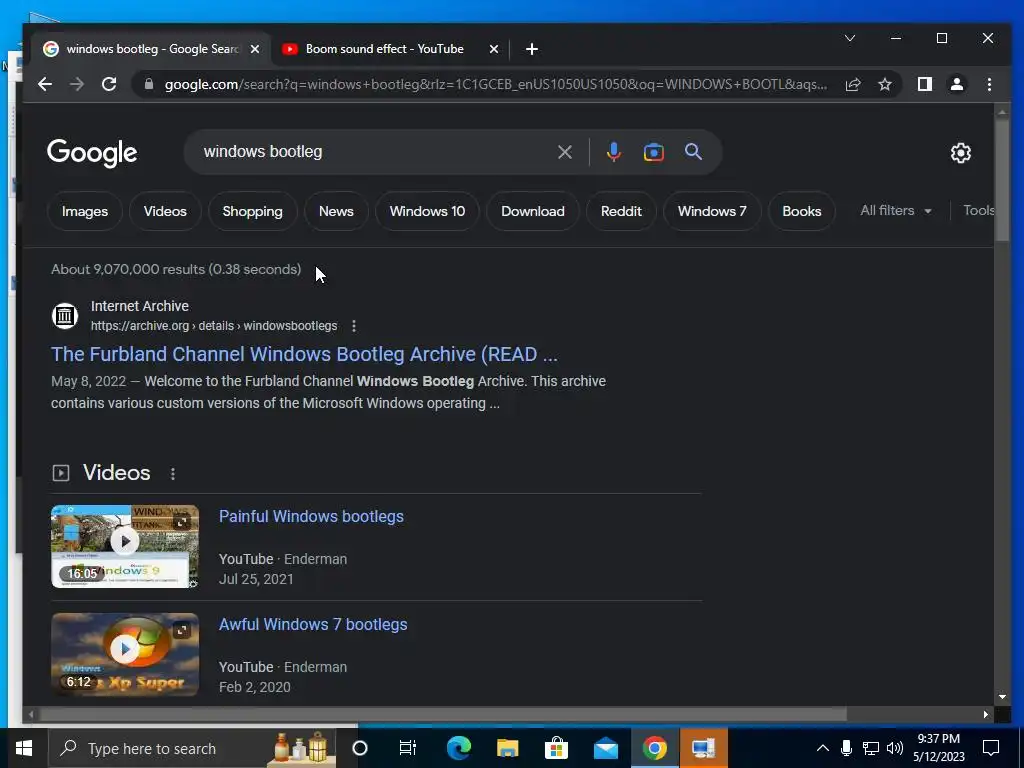Screen dimensions: 1024x768
Task: Open Videos section more options
Action: click(173, 473)
